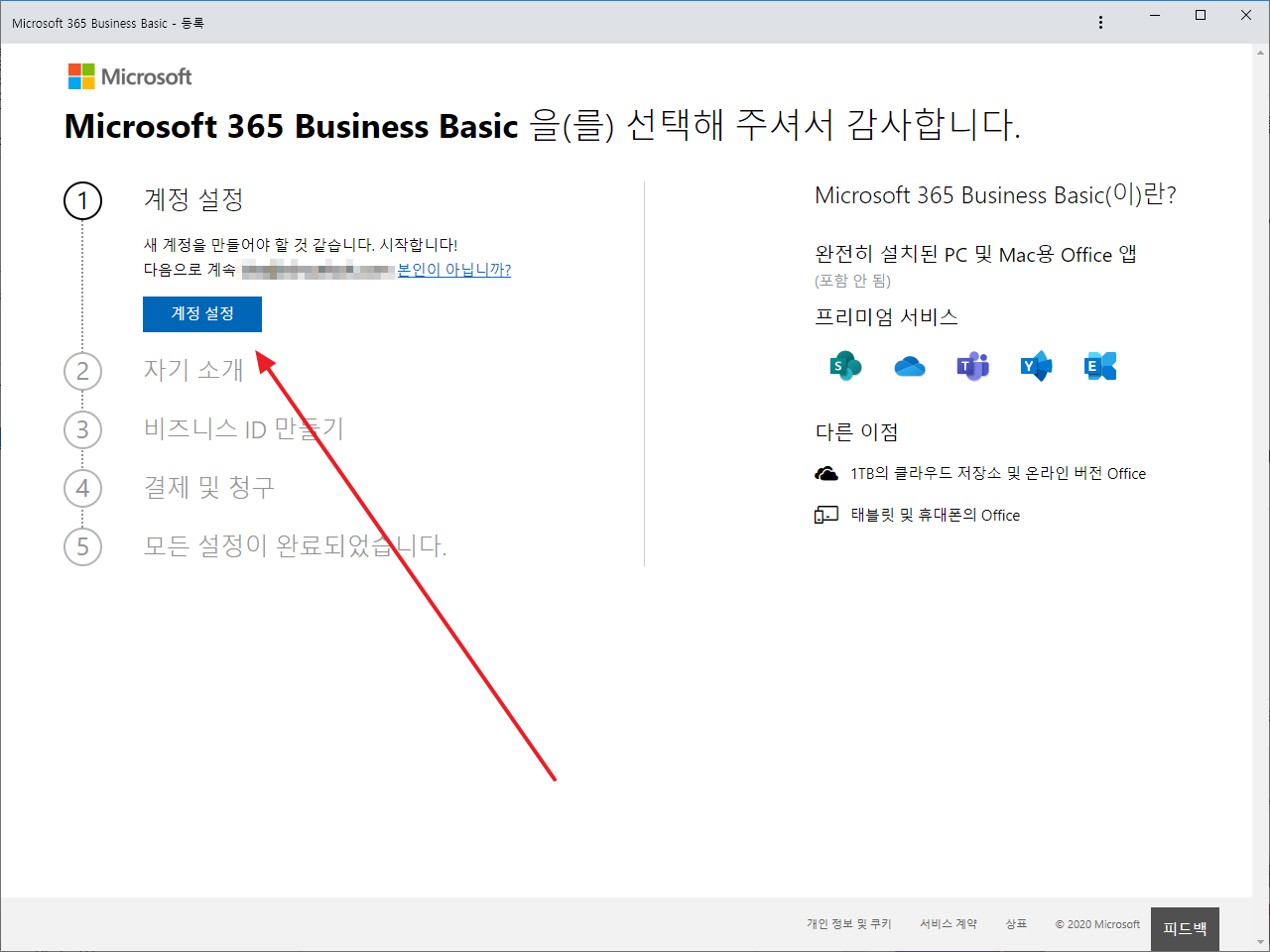Close the registration window

(x=1246, y=16)
